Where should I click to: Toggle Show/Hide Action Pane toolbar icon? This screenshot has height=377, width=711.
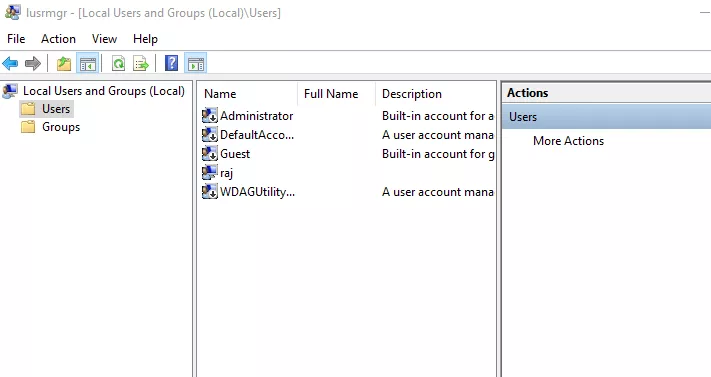pyautogui.click(x=196, y=64)
